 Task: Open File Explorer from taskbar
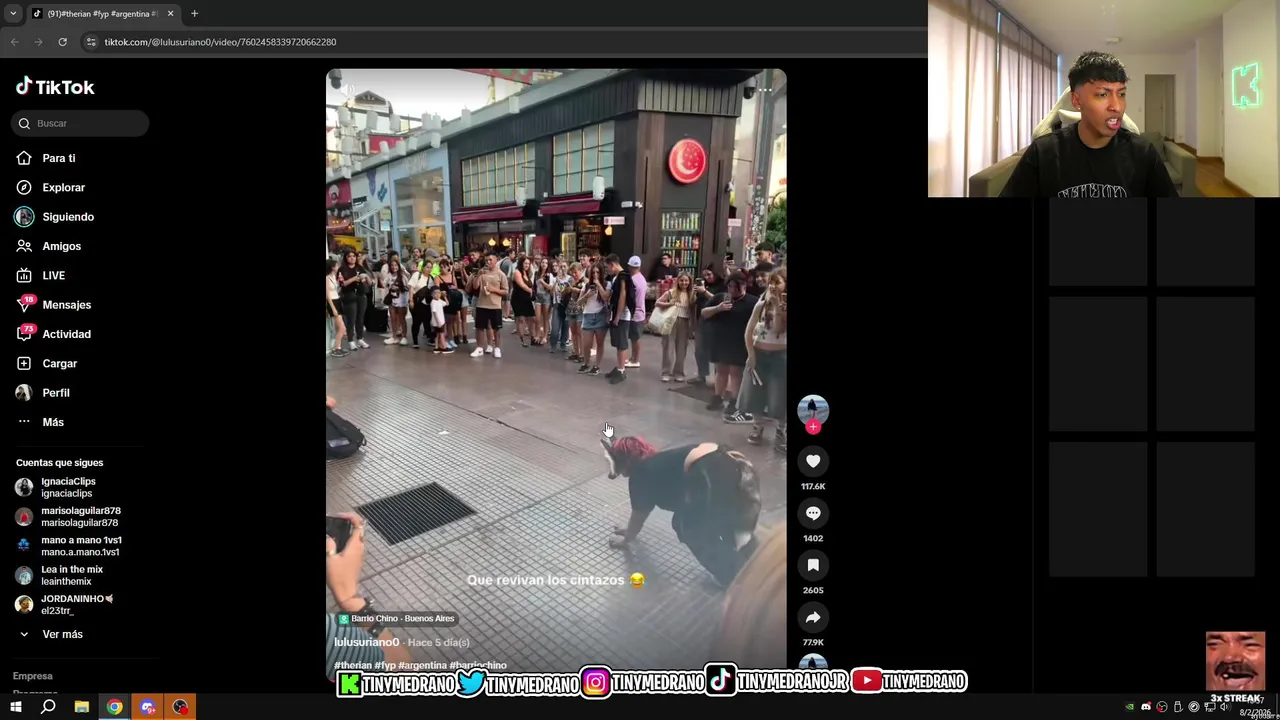(81, 707)
